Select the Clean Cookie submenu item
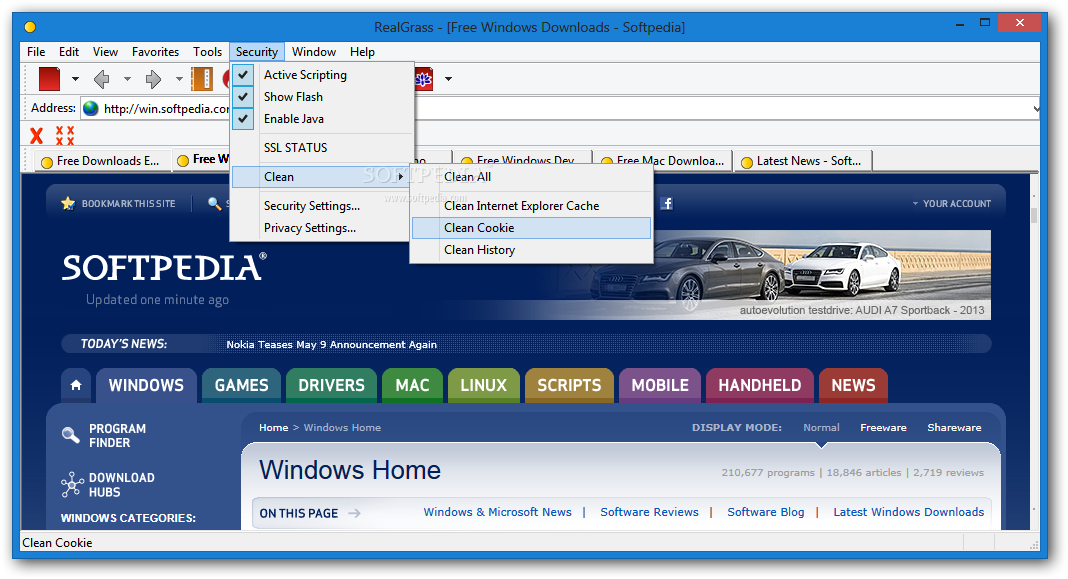Image resolution: width=1068 pixels, height=579 pixels. [x=531, y=228]
